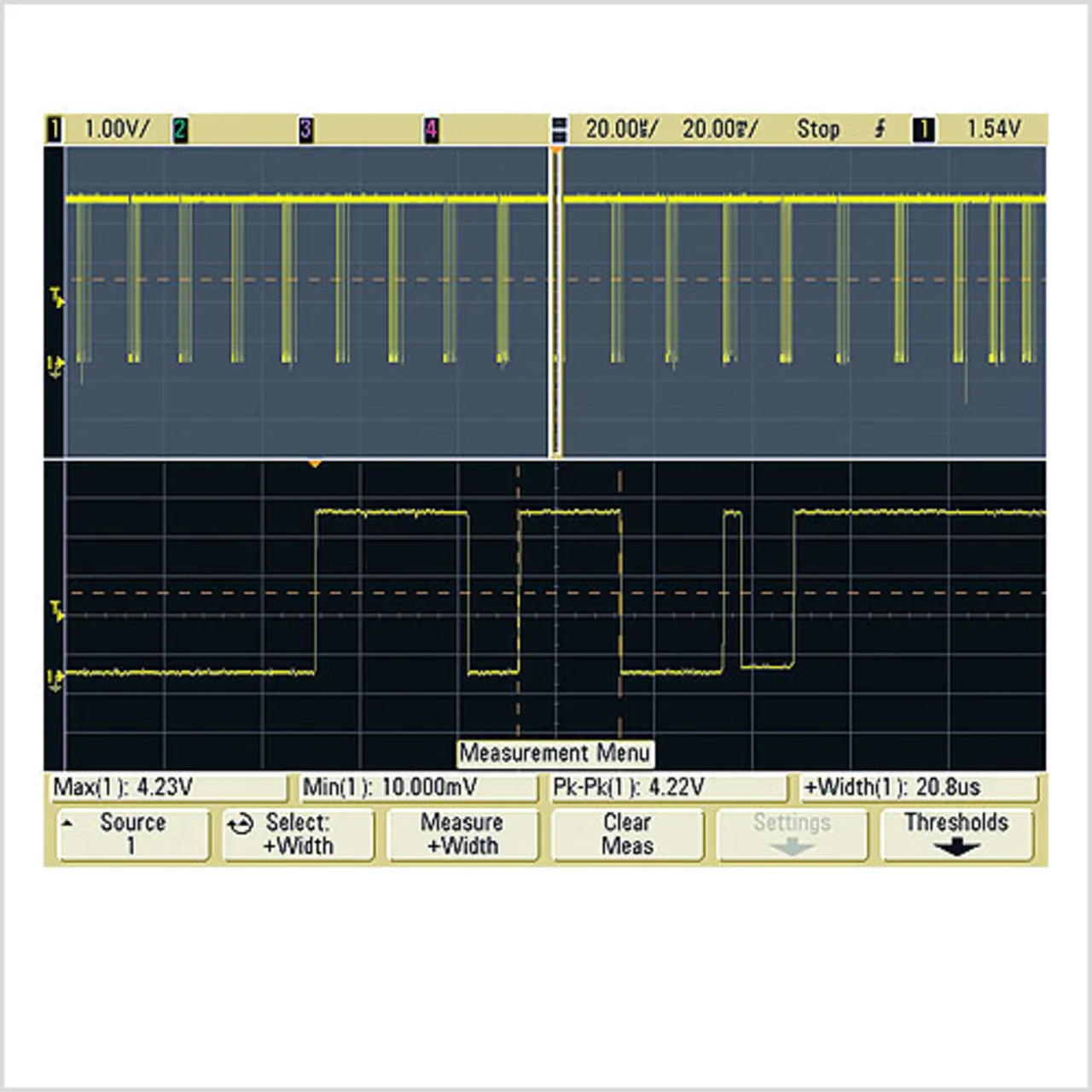Viewport: 1092px width, 1092px height.
Task: Click the horizontal timebase mode icon
Action: click(560, 130)
